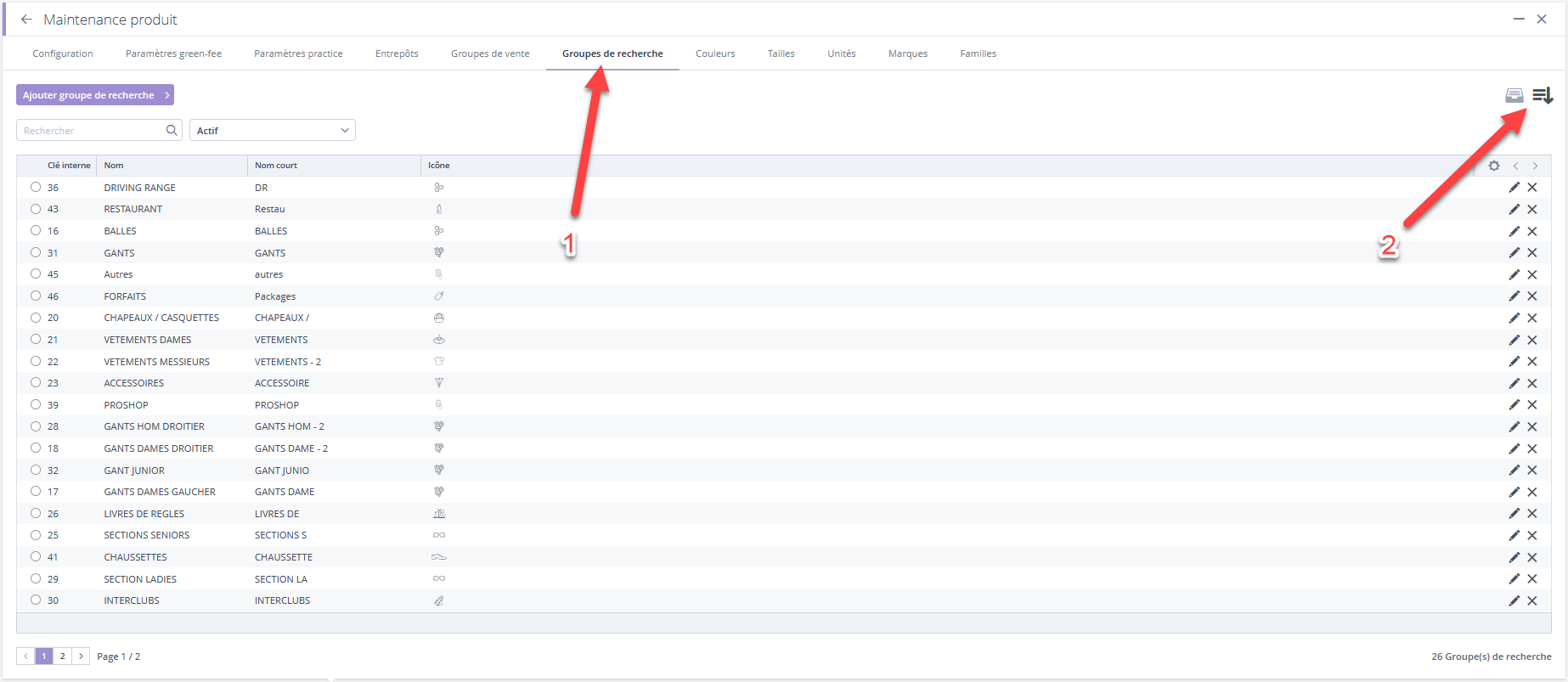1568x682 pixels.
Task: Open the sort order icon
Action: [1543, 95]
